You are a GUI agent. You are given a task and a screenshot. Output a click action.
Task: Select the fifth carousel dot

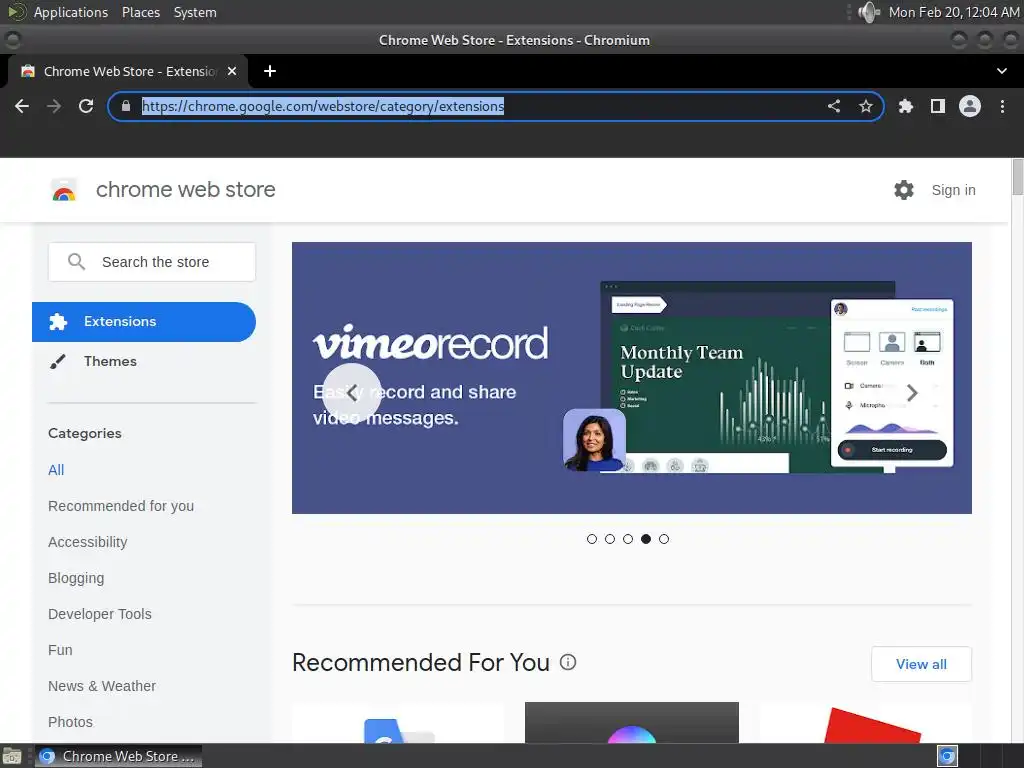click(664, 539)
